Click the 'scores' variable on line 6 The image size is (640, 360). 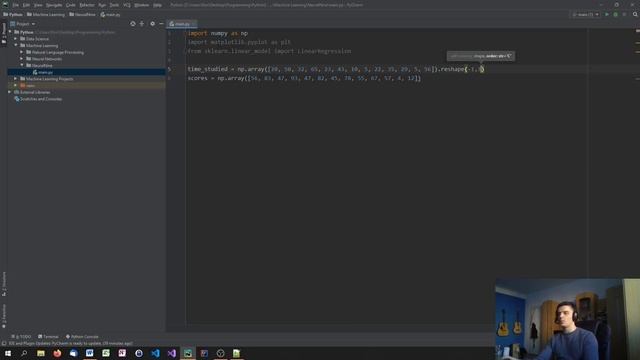pyautogui.click(x=198, y=78)
